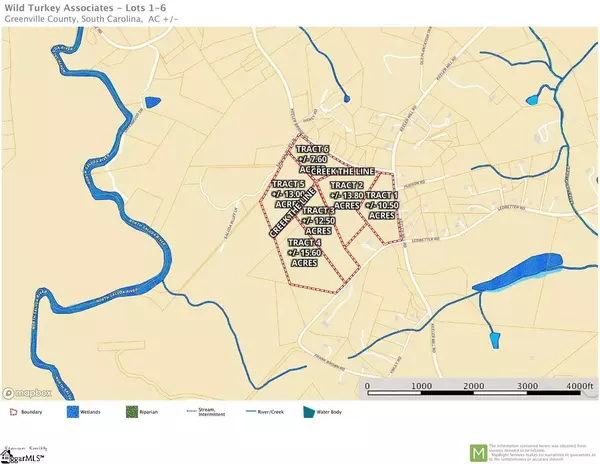Click the Boundary legend icon

11,411
